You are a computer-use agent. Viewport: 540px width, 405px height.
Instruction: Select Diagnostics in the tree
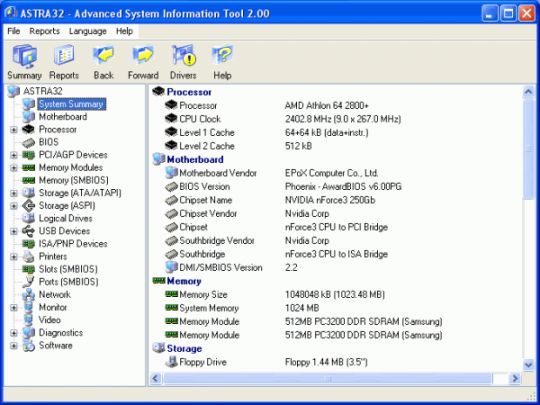point(61,333)
